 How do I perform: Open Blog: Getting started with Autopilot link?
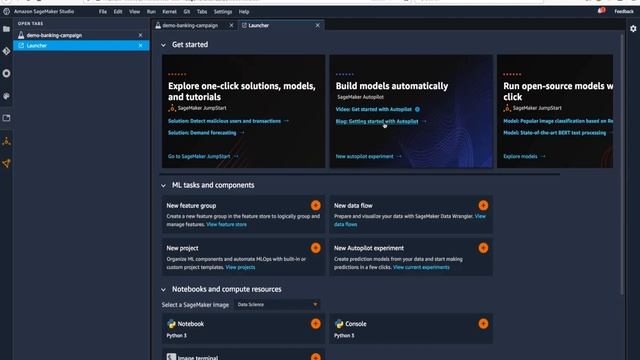pyautogui.click(x=377, y=121)
